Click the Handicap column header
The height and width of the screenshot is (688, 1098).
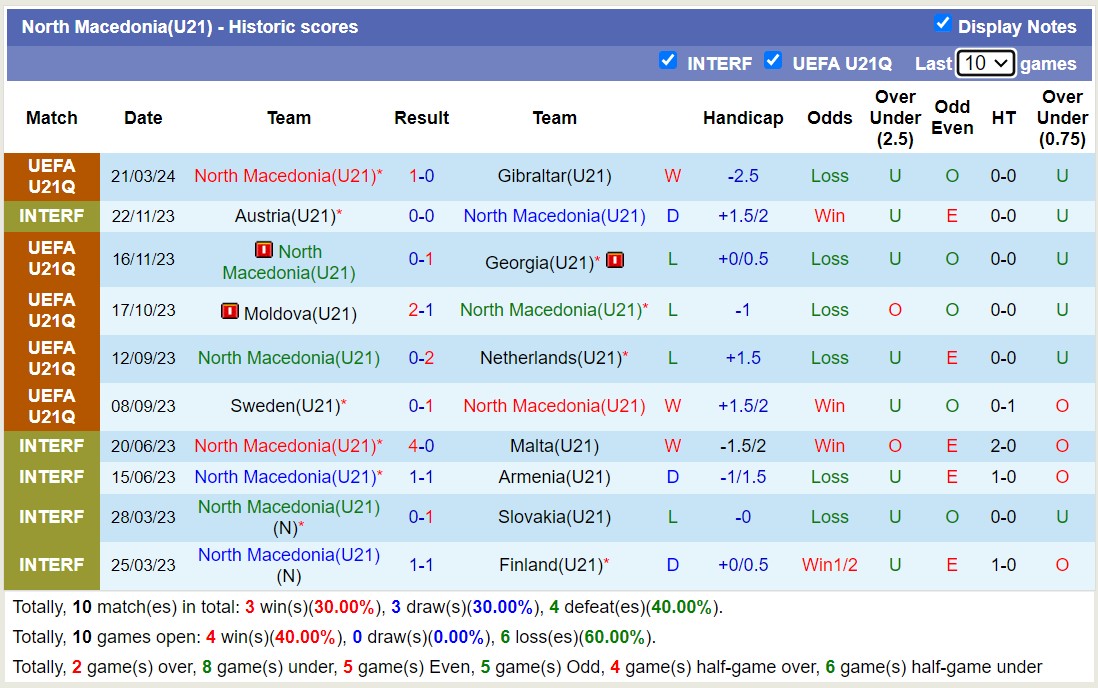tap(742, 117)
